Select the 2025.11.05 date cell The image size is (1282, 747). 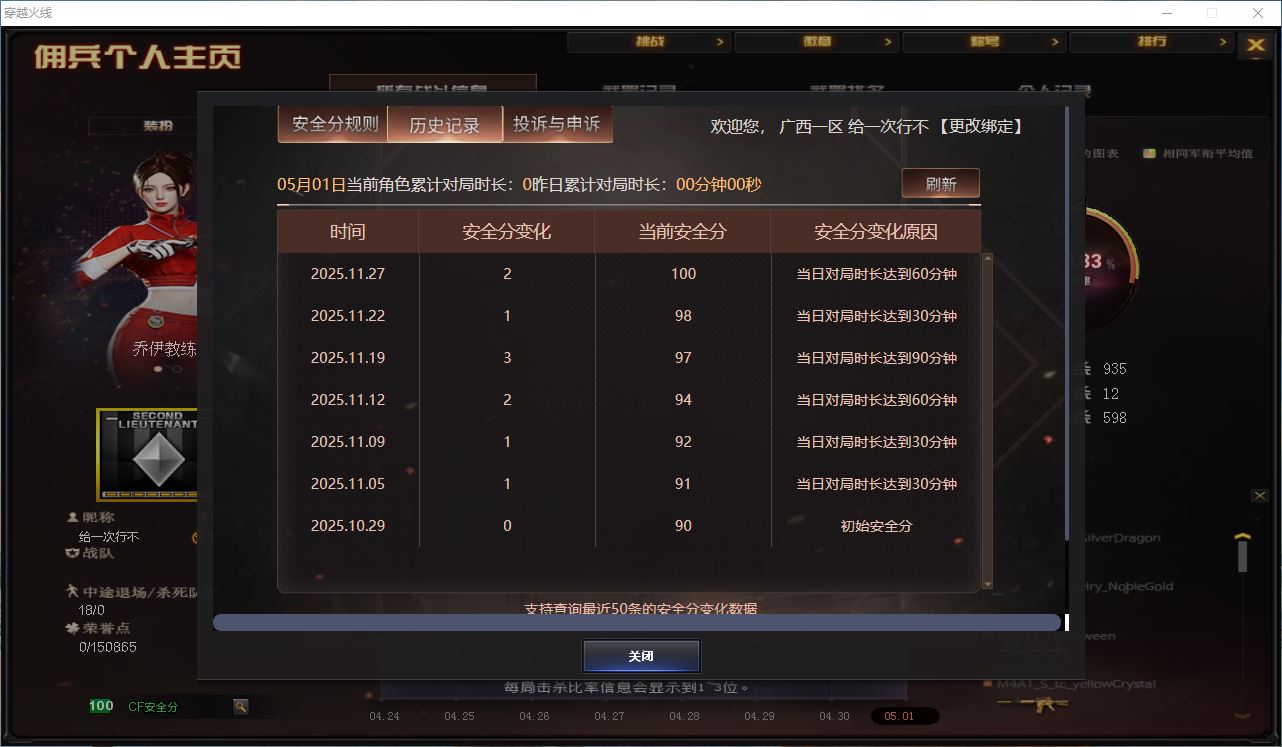coord(348,484)
